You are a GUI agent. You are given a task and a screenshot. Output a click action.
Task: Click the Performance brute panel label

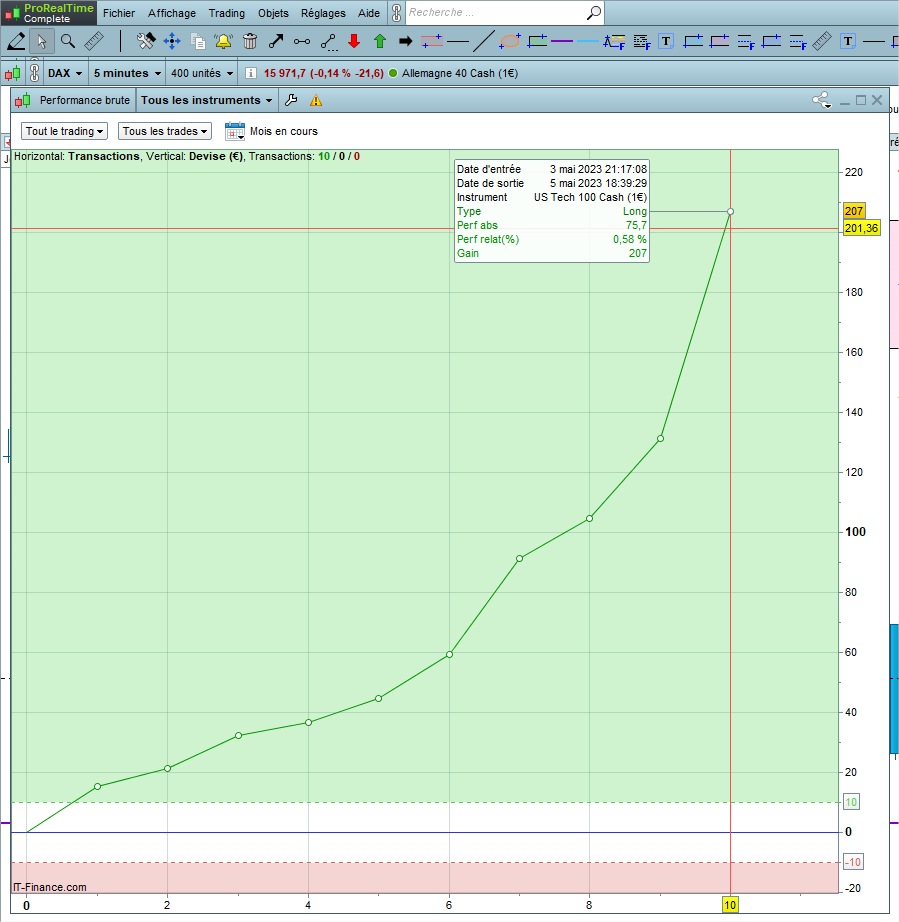coord(84,100)
